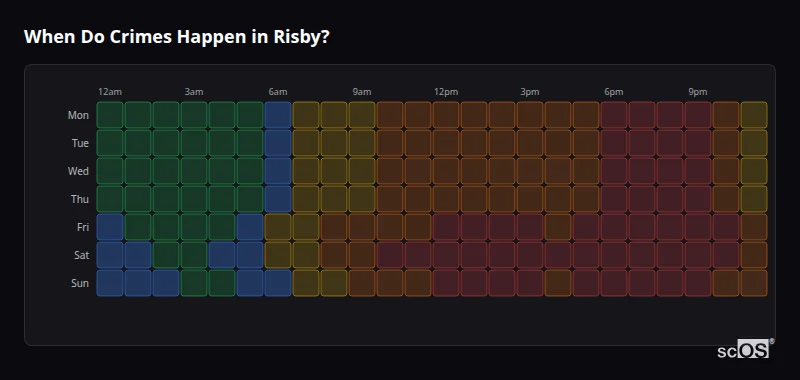The width and height of the screenshot is (800, 380).
Task: Click the 3pm column label
Action: click(x=530, y=92)
